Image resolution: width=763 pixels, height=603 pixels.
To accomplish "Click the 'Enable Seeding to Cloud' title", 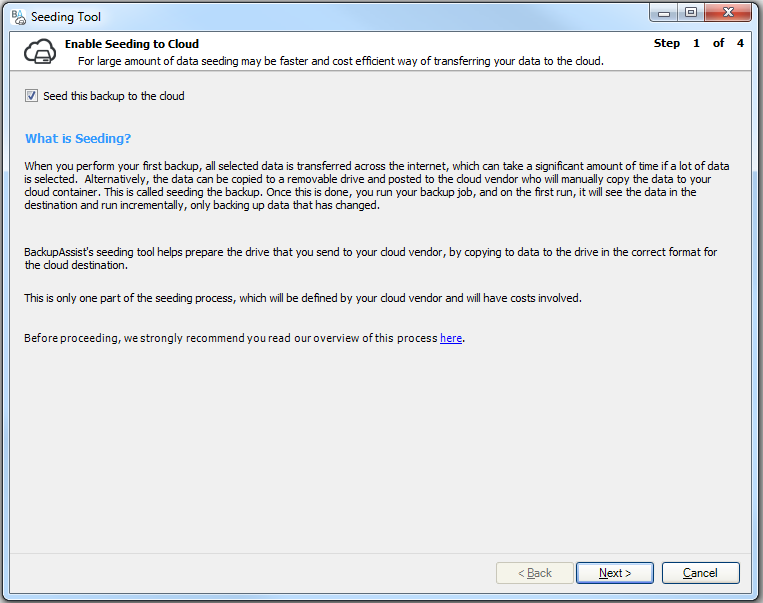I will [x=132, y=44].
